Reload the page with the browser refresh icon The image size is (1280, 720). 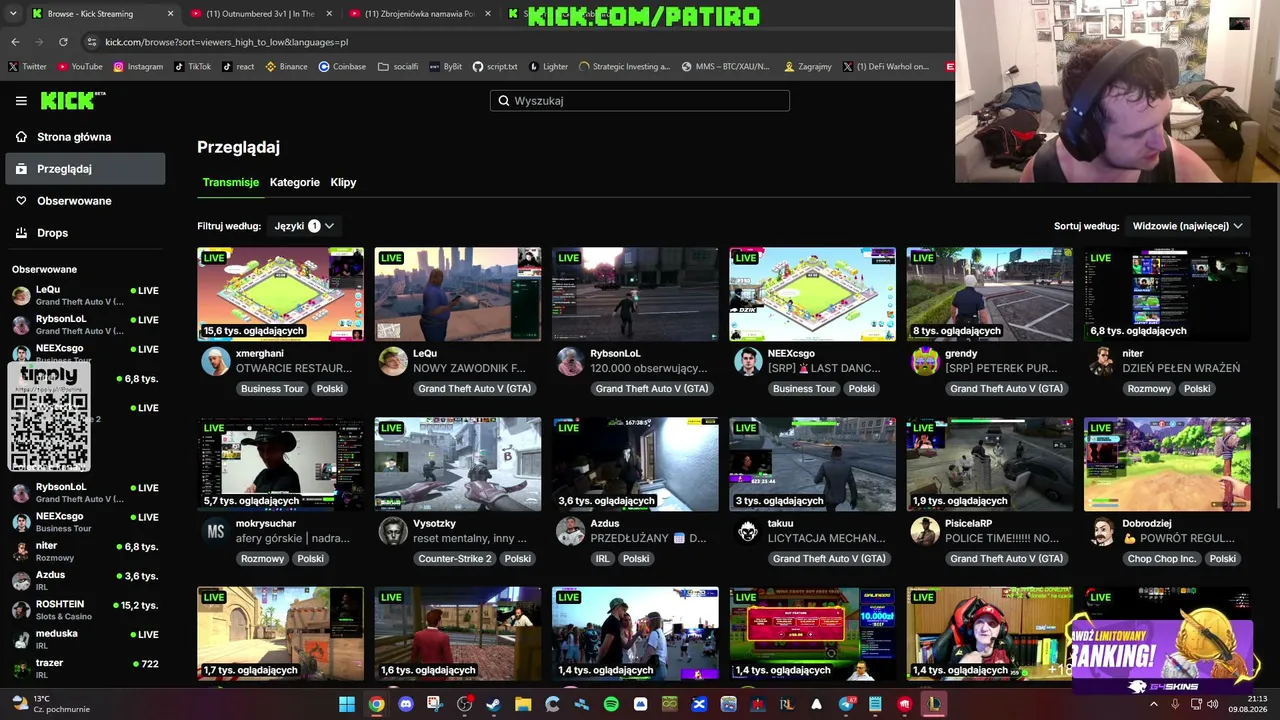[63, 42]
